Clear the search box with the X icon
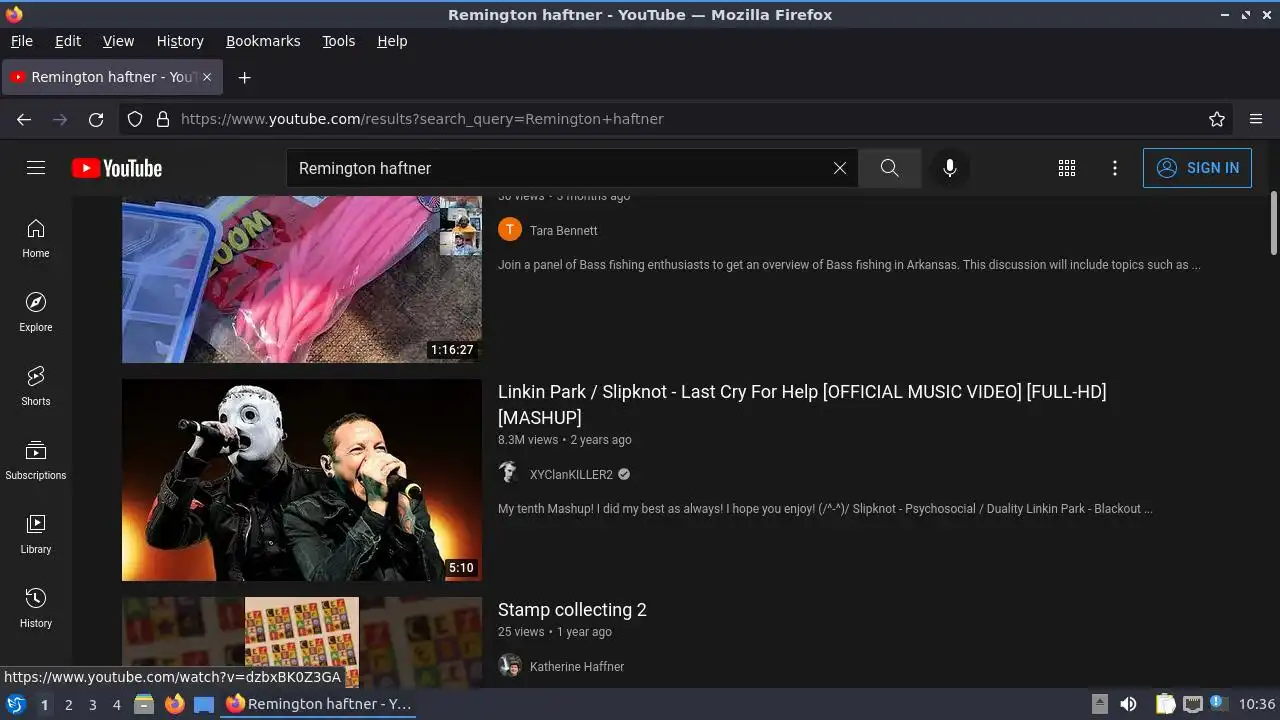This screenshot has height=720, width=1280. click(840, 168)
